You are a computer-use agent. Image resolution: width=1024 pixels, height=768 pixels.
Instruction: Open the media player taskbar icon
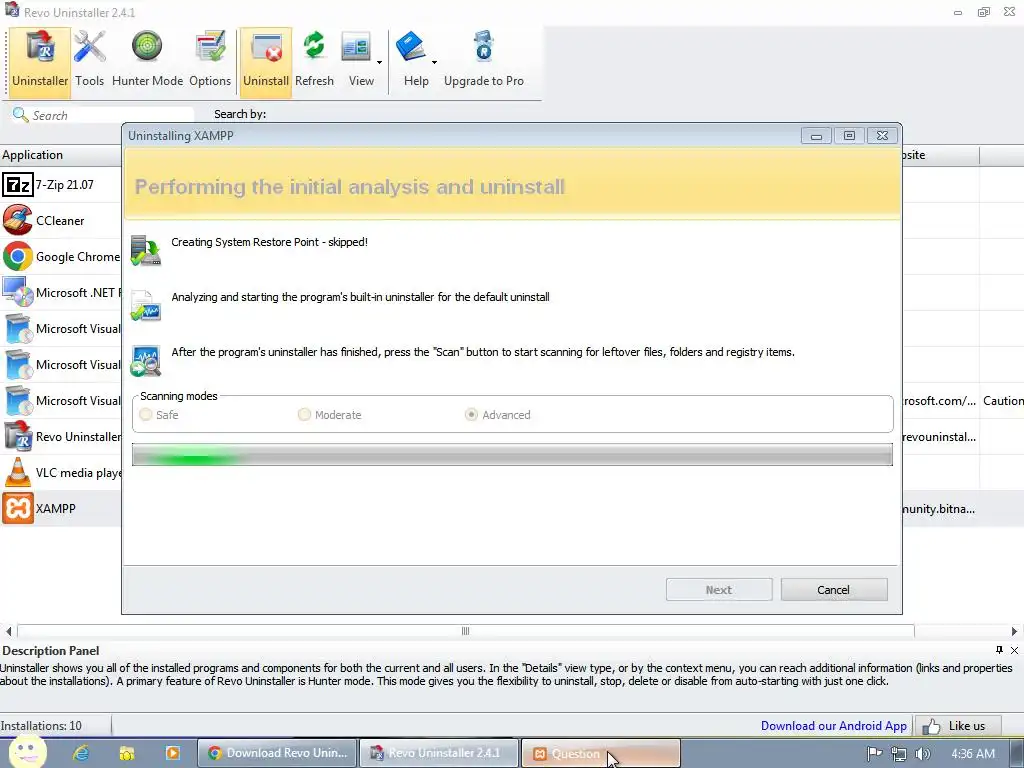click(x=173, y=753)
